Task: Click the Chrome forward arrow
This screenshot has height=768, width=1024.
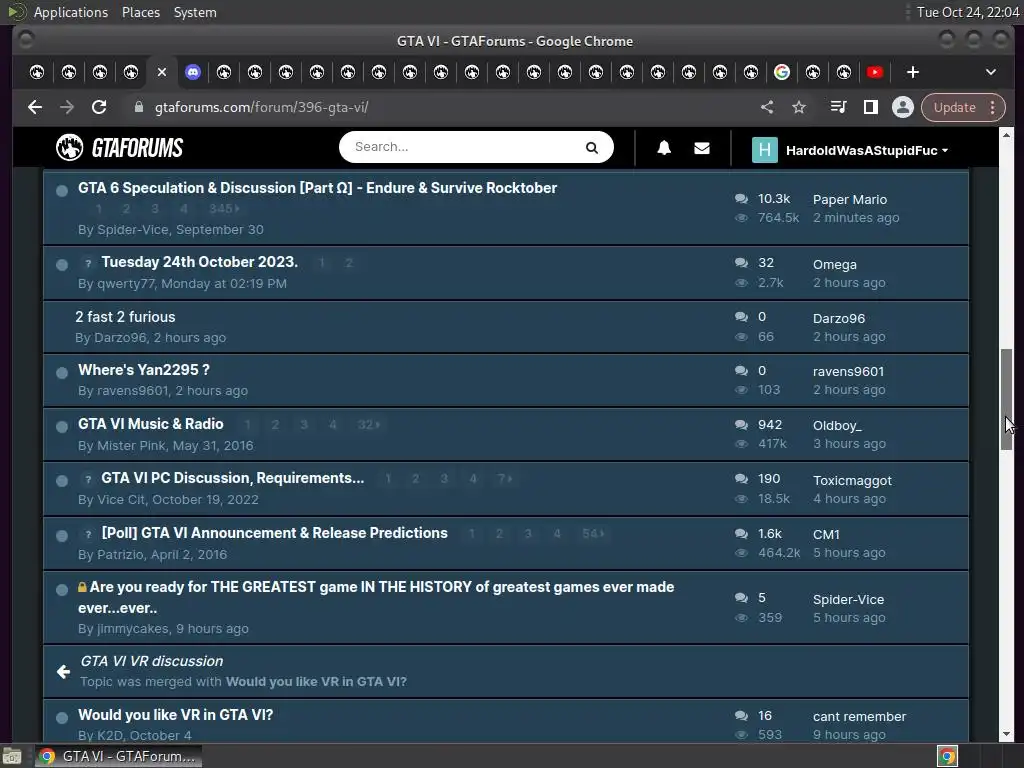Action: [x=67, y=107]
